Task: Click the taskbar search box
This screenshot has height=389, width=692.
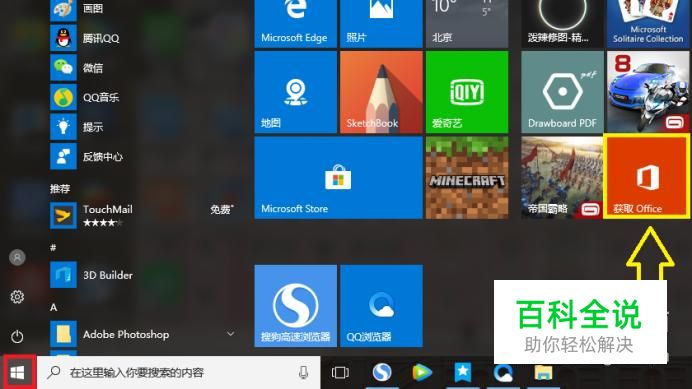Action: 178,373
